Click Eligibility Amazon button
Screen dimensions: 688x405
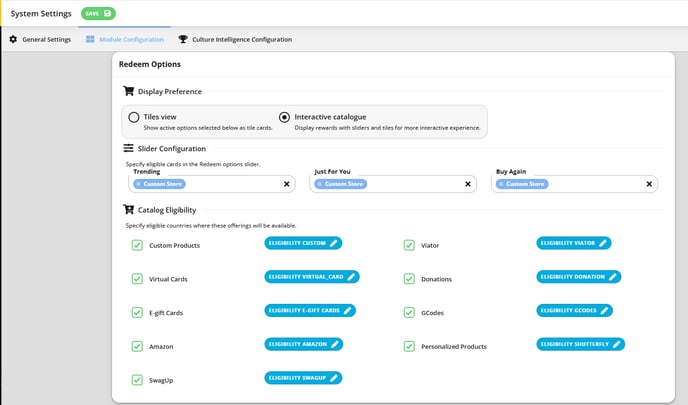point(304,344)
